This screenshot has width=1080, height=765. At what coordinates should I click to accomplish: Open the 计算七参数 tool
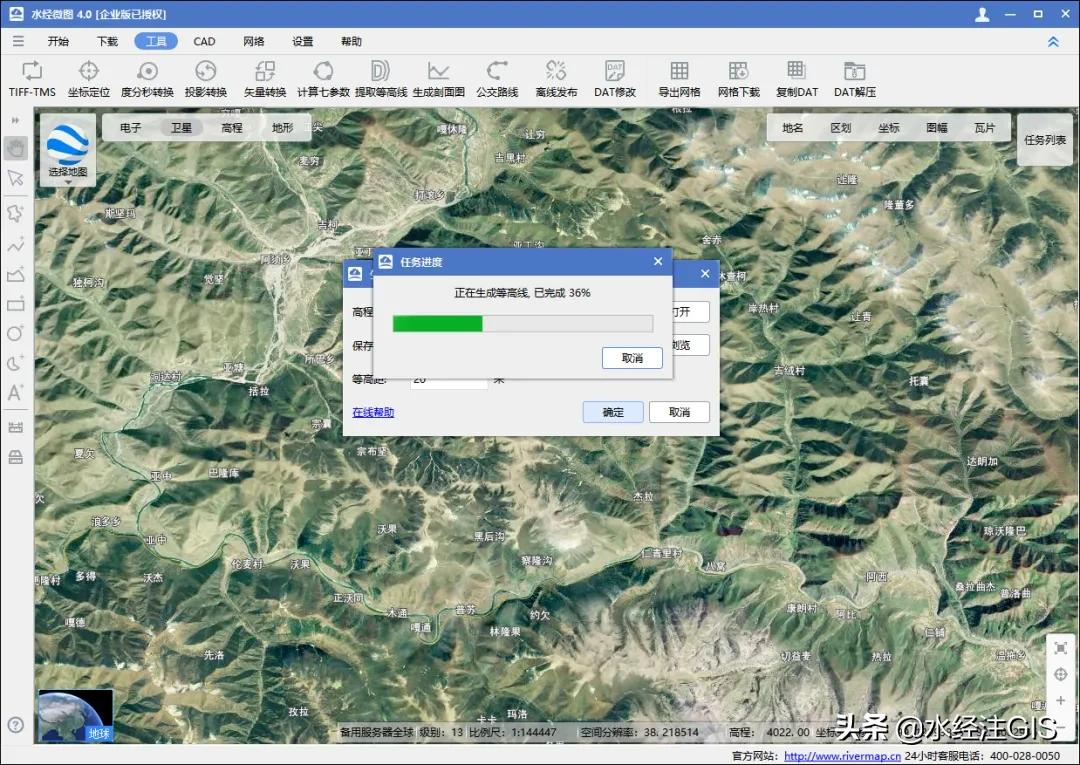(323, 78)
